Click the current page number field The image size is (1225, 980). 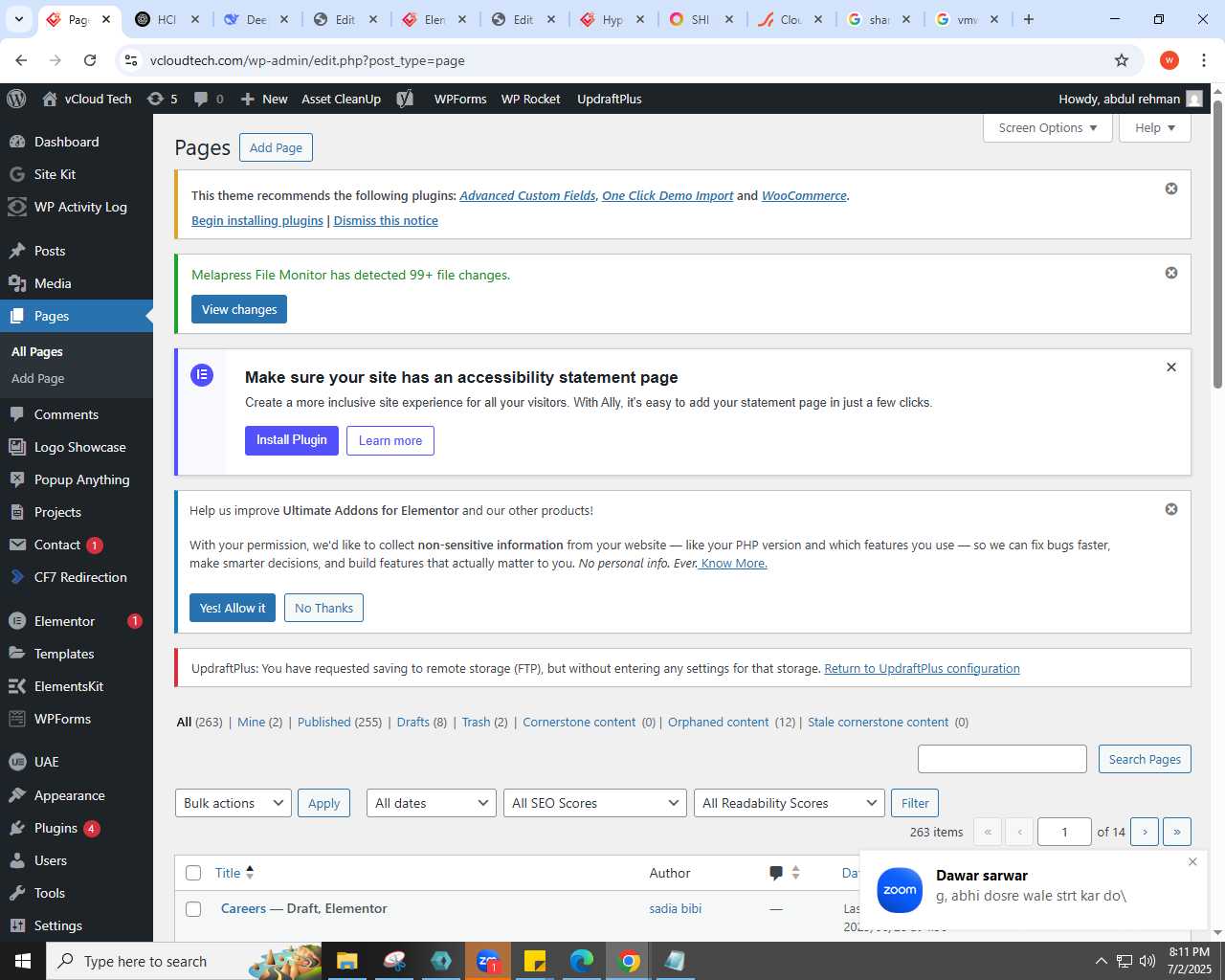click(1064, 832)
